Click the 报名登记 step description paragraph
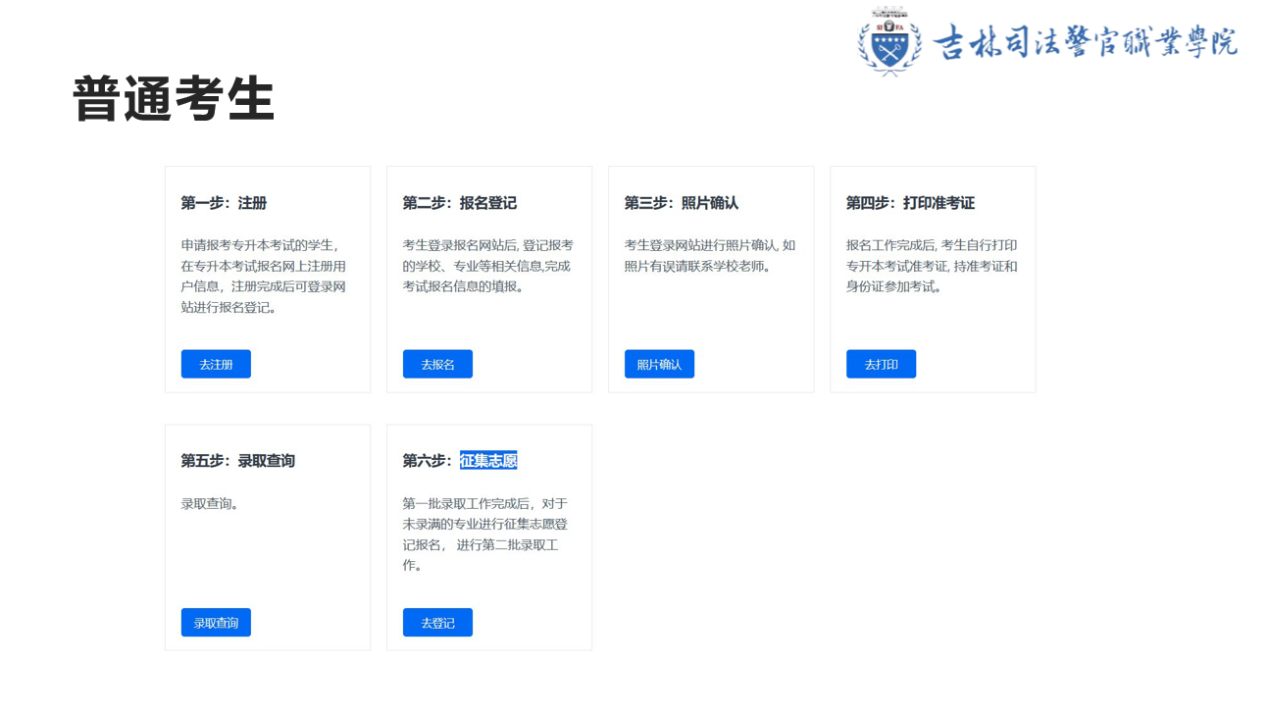 pyautogui.click(x=487, y=266)
